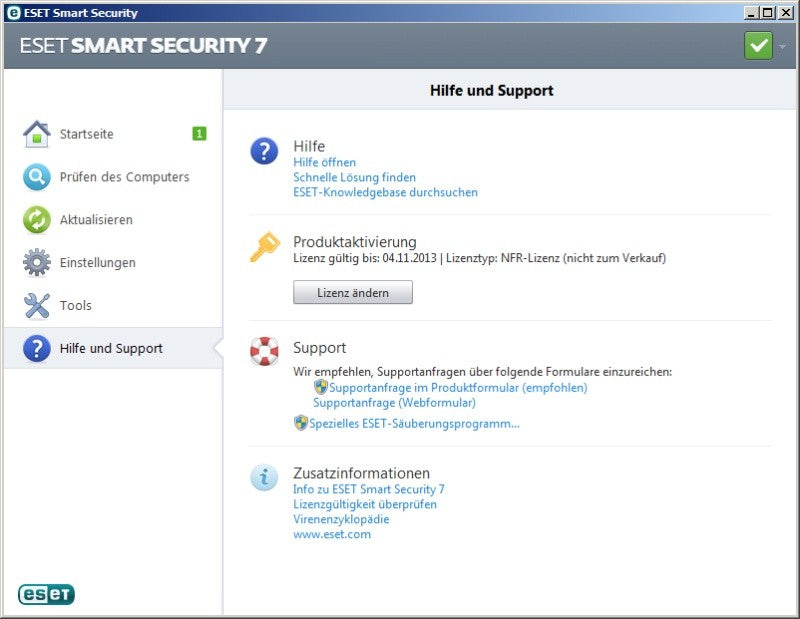Minimize the ESET Smart Security window
The width and height of the screenshot is (800, 619).
click(x=750, y=13)
